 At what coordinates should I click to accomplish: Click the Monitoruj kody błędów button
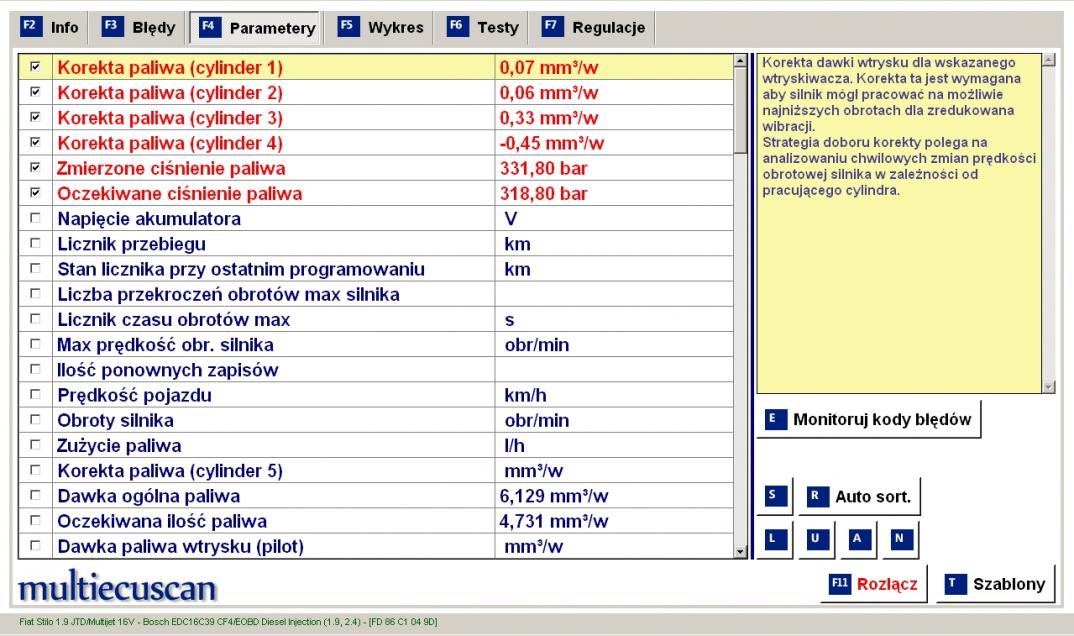[x=869, y=420]
